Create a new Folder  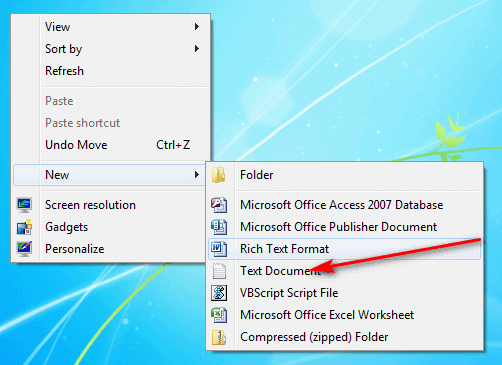point(345,175)
